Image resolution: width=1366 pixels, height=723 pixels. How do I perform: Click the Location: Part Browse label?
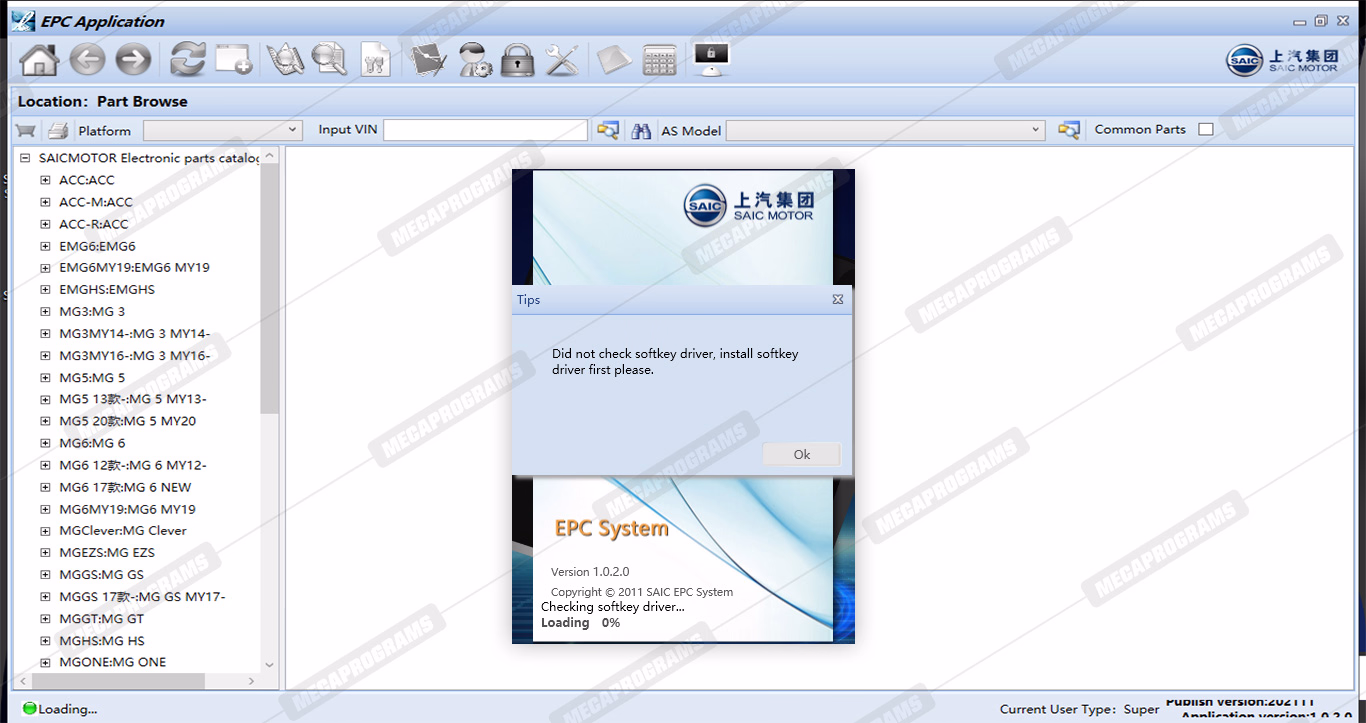point(102,101)
